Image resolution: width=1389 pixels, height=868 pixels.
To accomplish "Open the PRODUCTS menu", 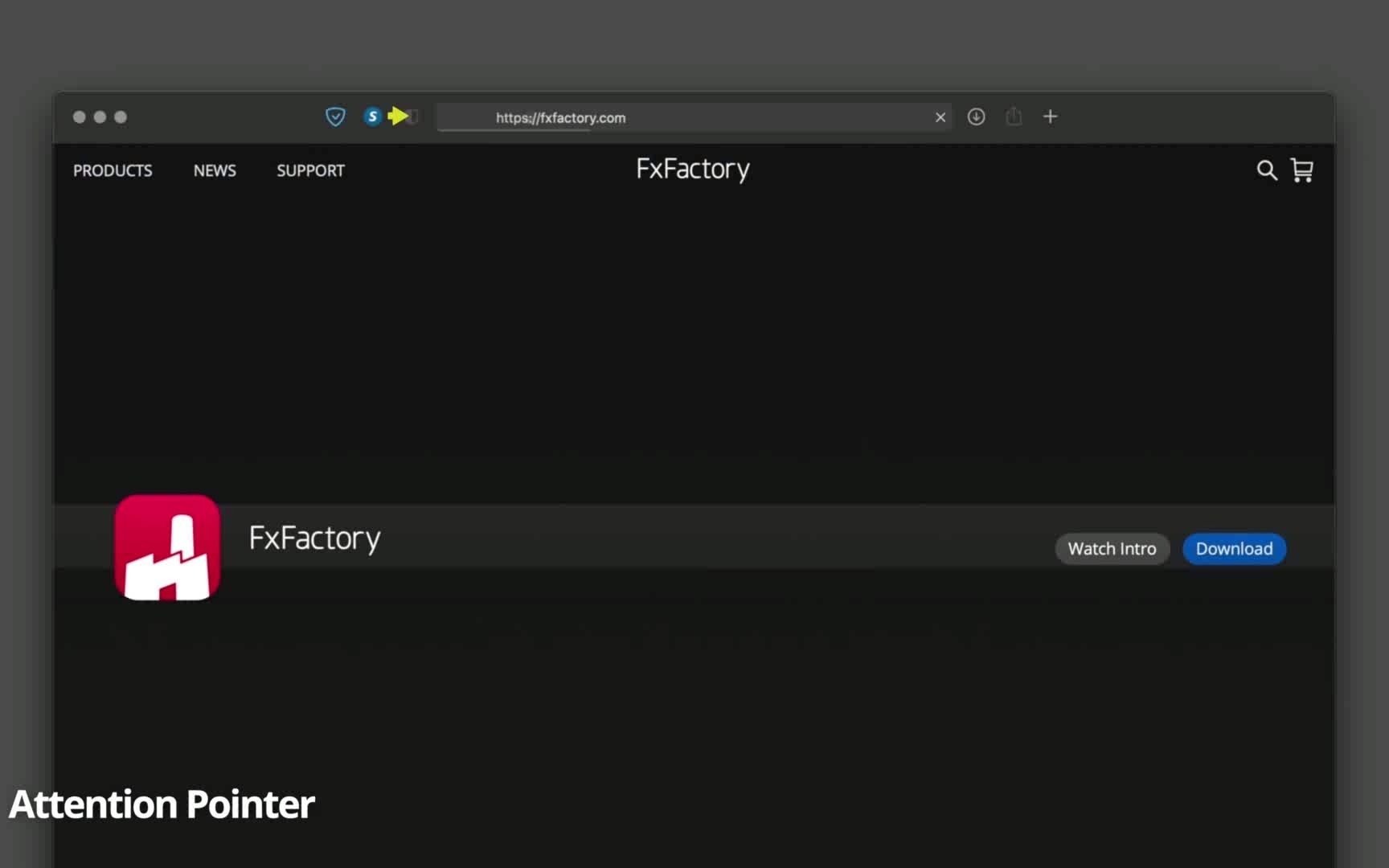I will tap(113, 170).
